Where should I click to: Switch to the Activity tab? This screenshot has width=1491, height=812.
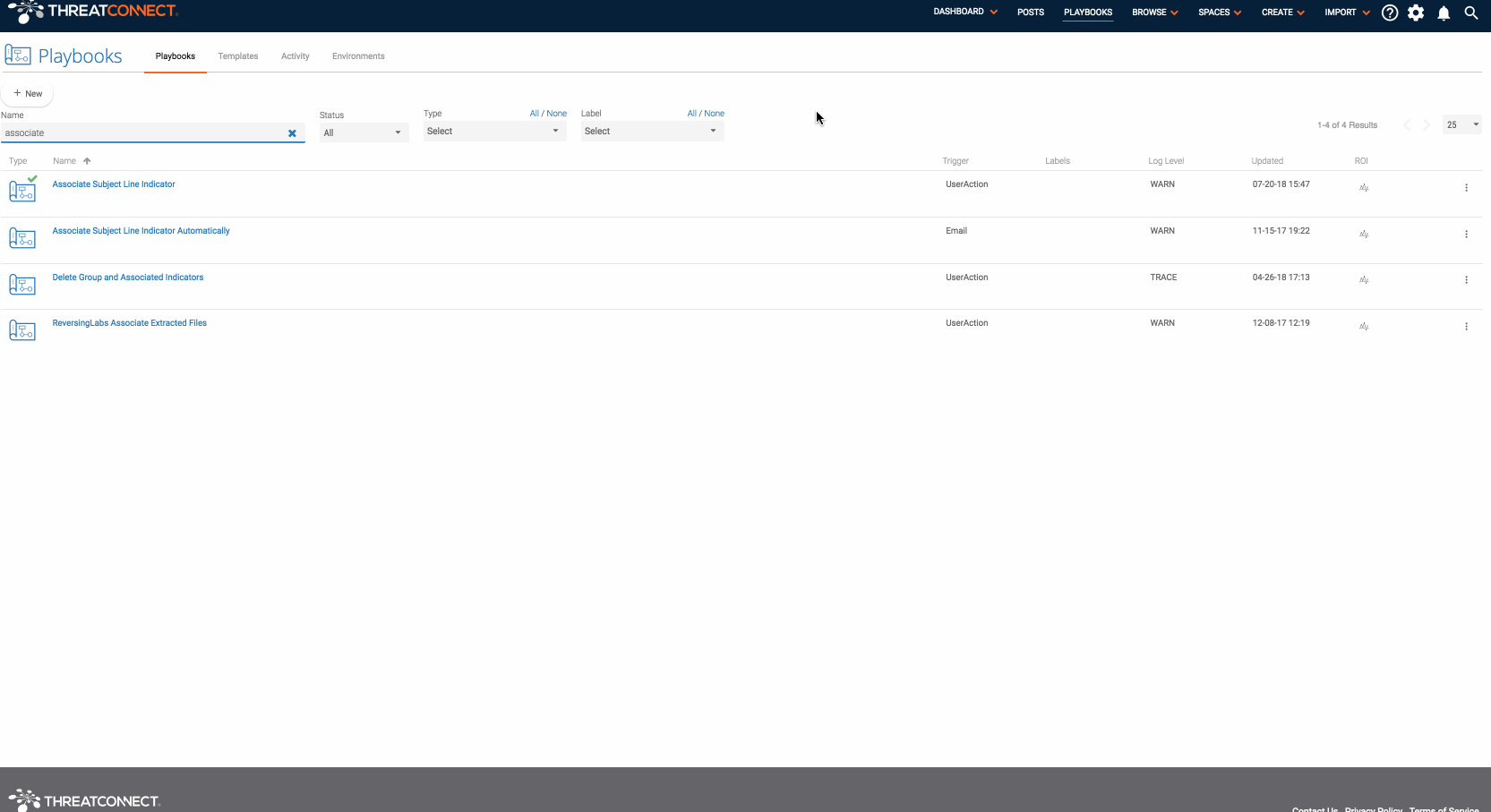click(x=296, y=56)
